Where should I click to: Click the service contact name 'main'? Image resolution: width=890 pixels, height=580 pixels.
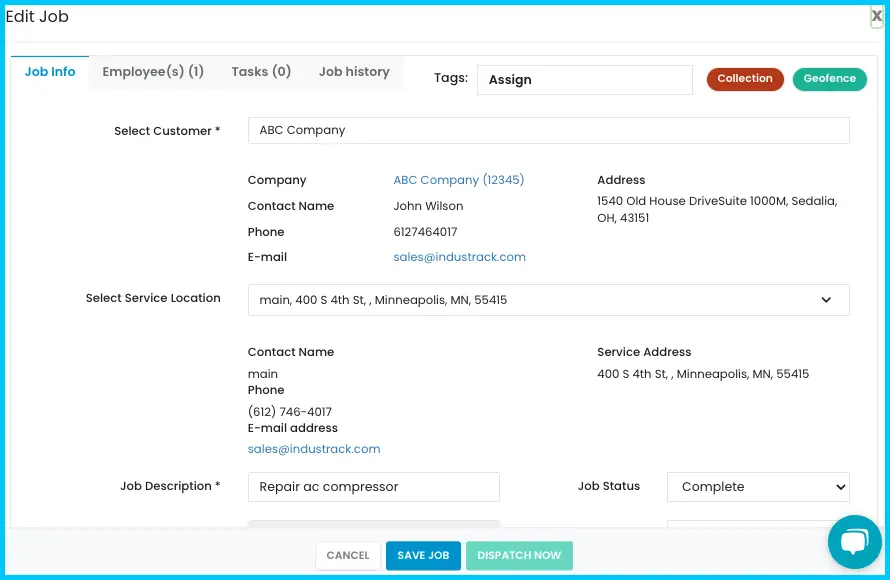point(263,374)
